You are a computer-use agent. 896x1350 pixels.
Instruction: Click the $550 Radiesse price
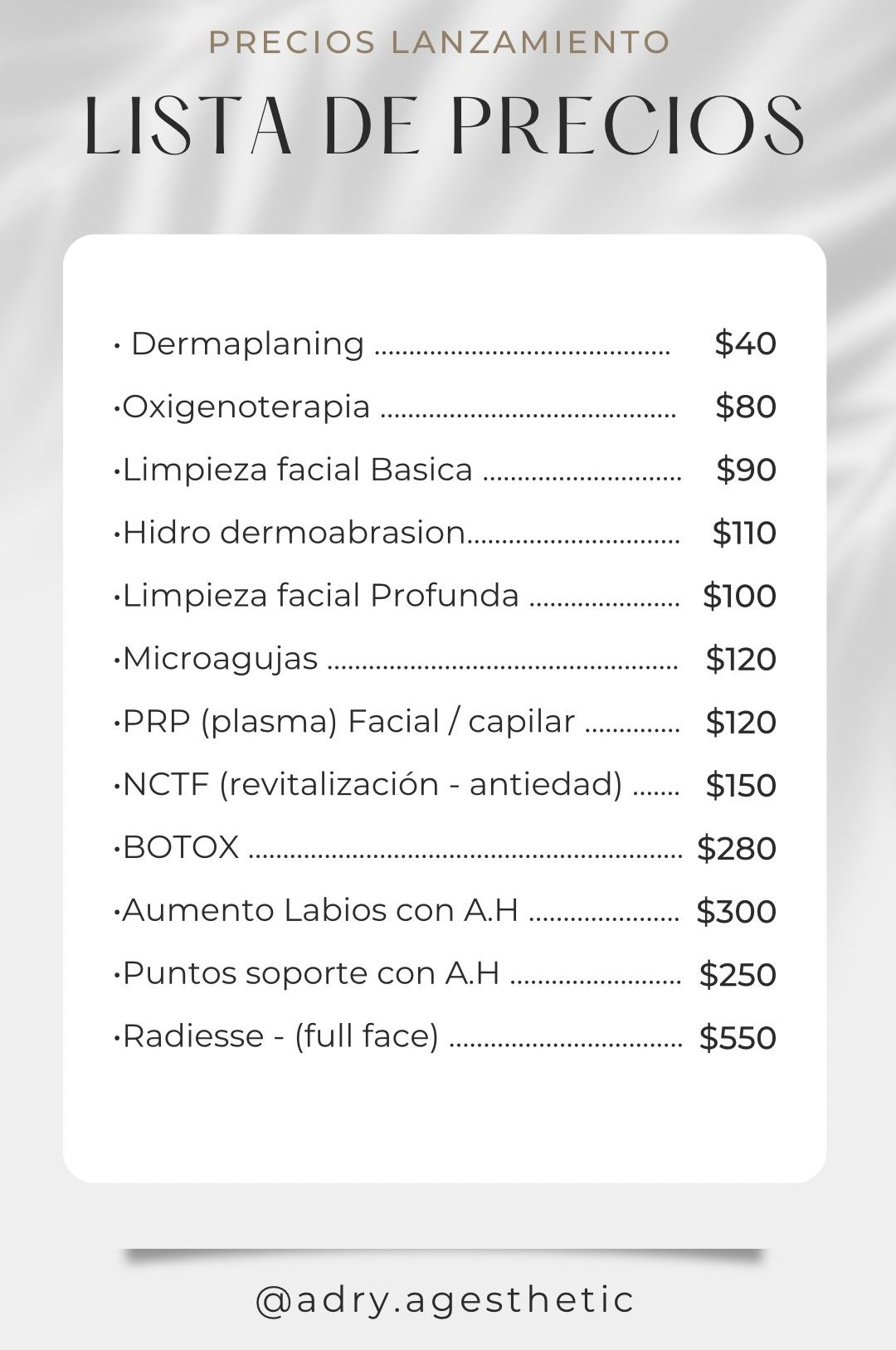[738, 1037]
